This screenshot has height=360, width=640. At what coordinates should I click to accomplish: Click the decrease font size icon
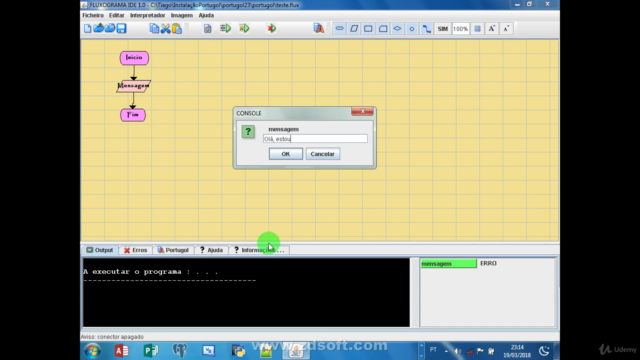tap(506, 29)
